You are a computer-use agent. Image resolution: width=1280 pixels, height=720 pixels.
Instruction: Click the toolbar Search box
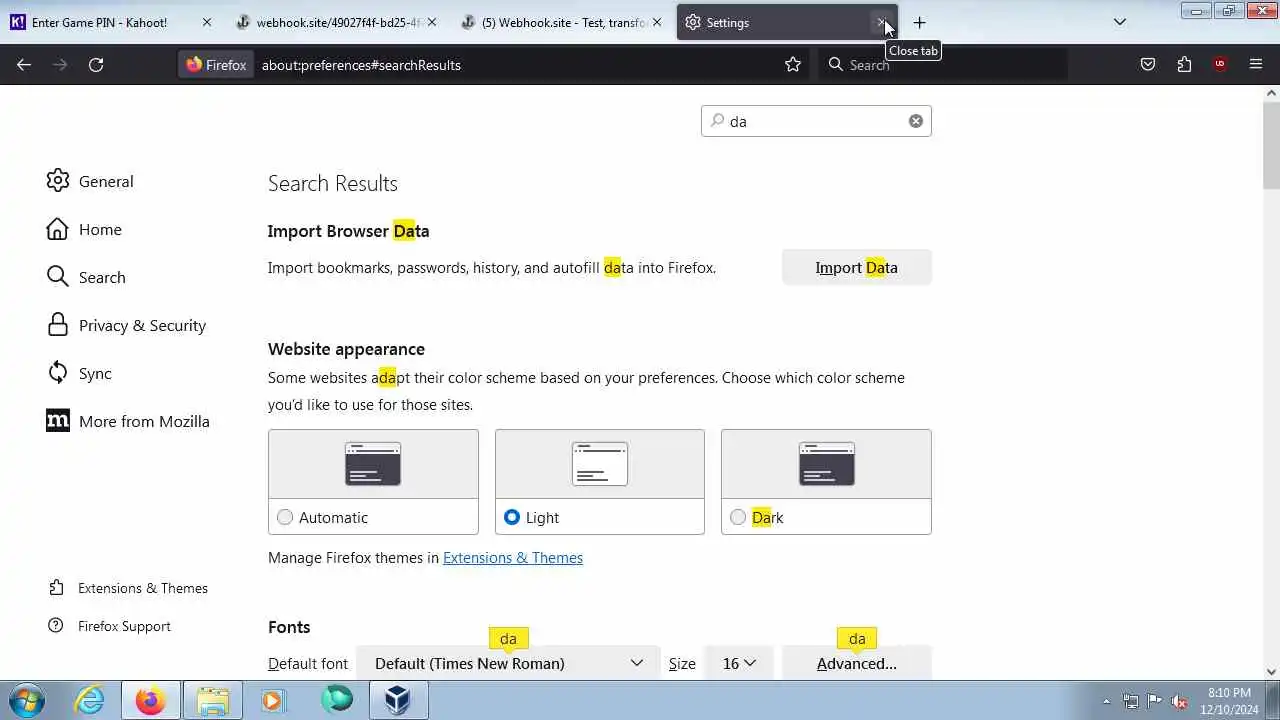click(943, 65)
